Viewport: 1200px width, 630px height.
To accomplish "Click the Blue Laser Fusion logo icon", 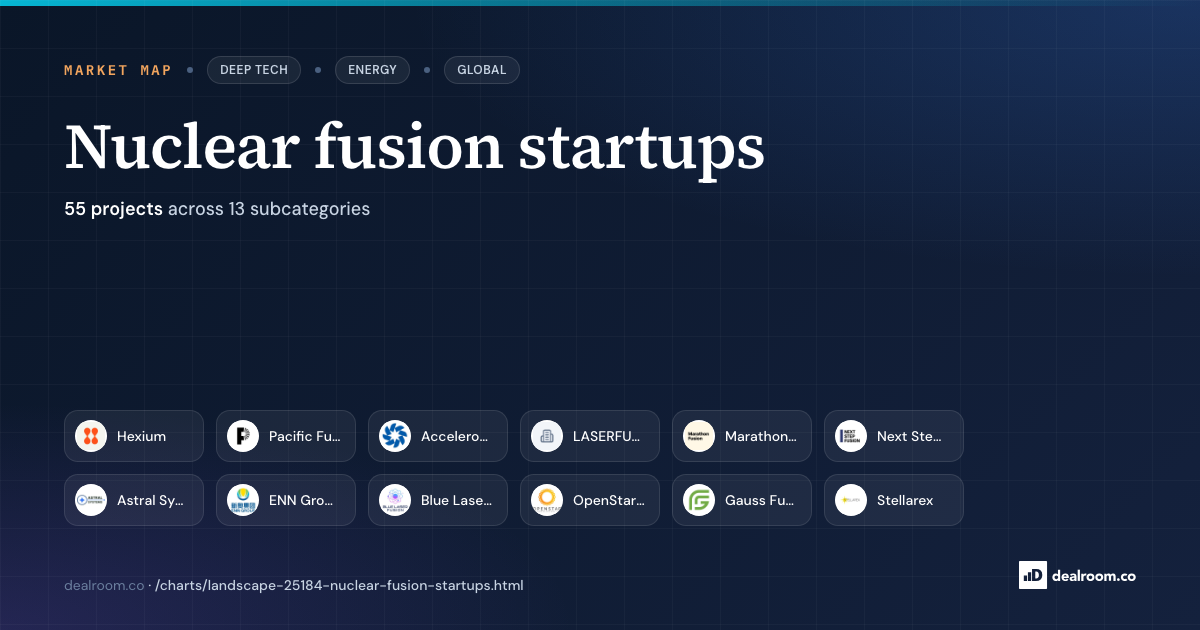I will pyautogui.click(x=395, y=500).
